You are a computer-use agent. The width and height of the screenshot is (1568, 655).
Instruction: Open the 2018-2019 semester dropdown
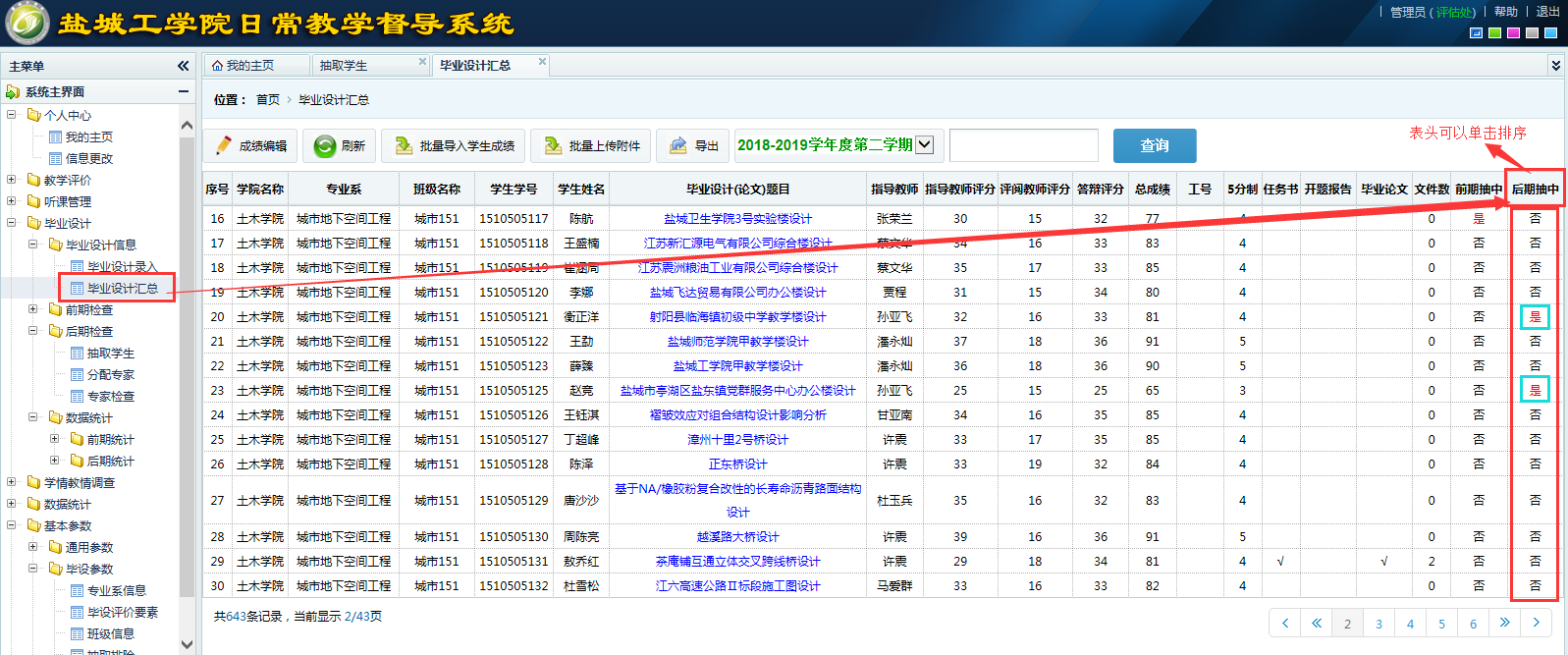tap(924, 145)
